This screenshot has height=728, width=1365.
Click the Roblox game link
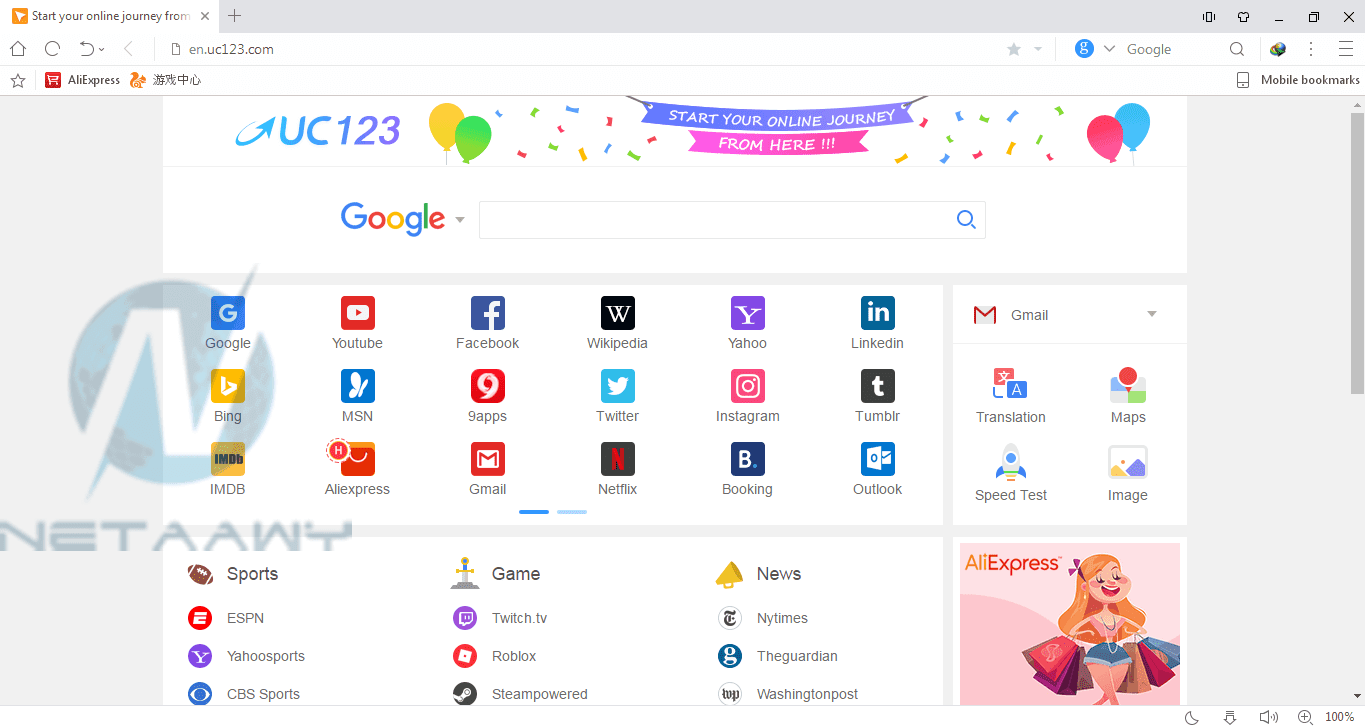click(x=514, y=656)
